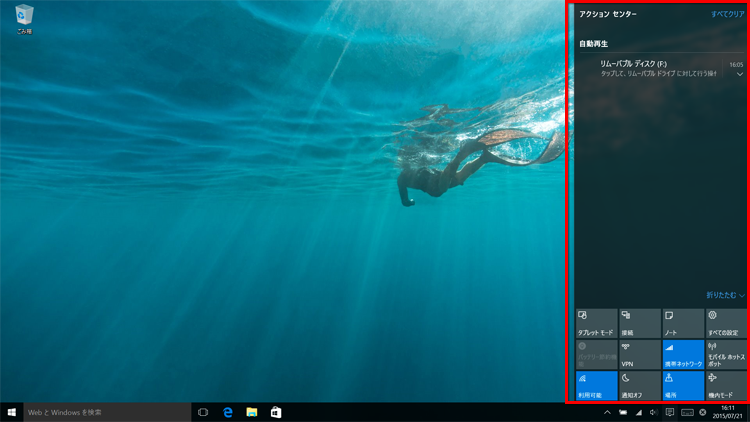
Task: Click the Web と Windows を検索 search box
Action: [x=107, y=412]
